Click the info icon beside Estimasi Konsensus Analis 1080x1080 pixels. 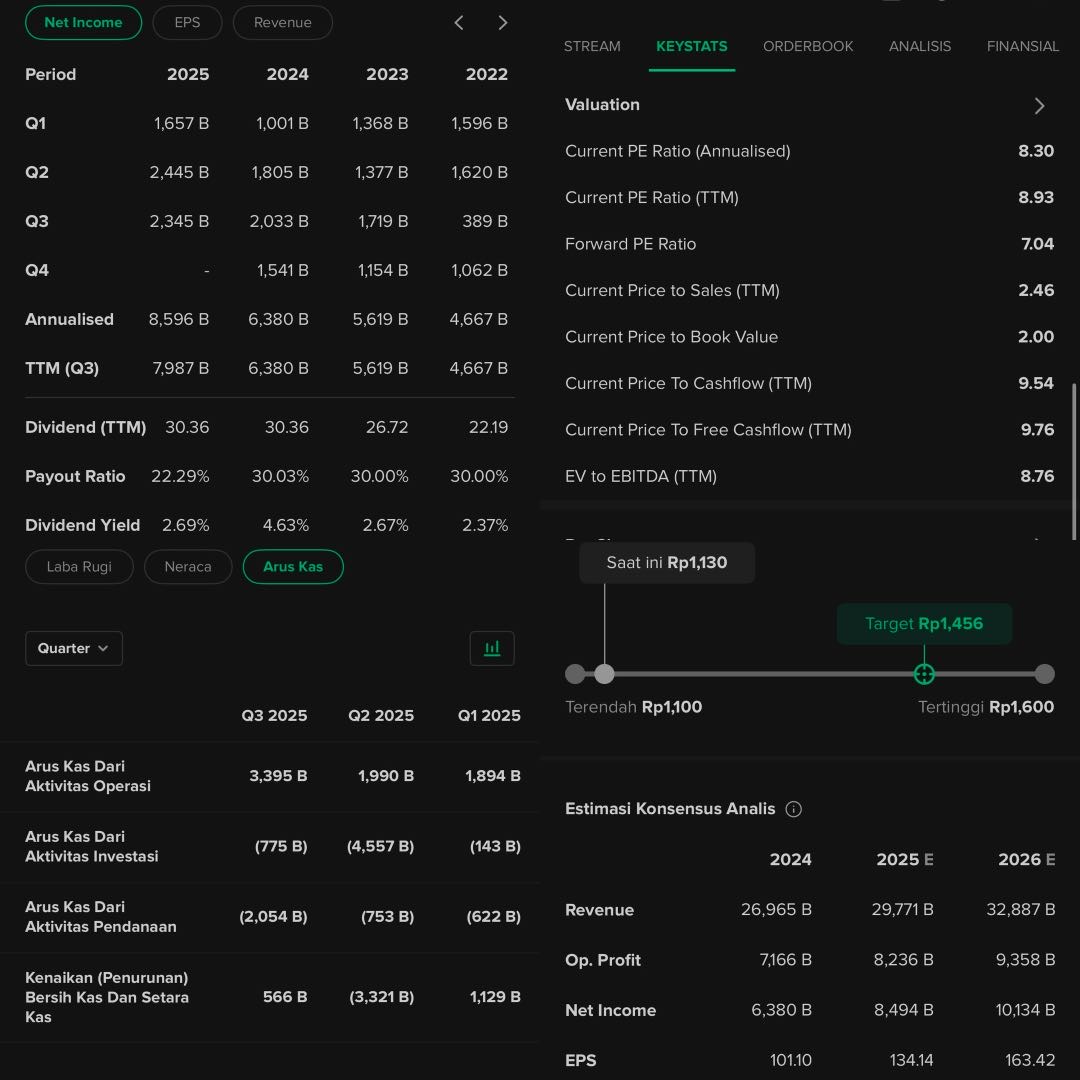coord(794,809)
